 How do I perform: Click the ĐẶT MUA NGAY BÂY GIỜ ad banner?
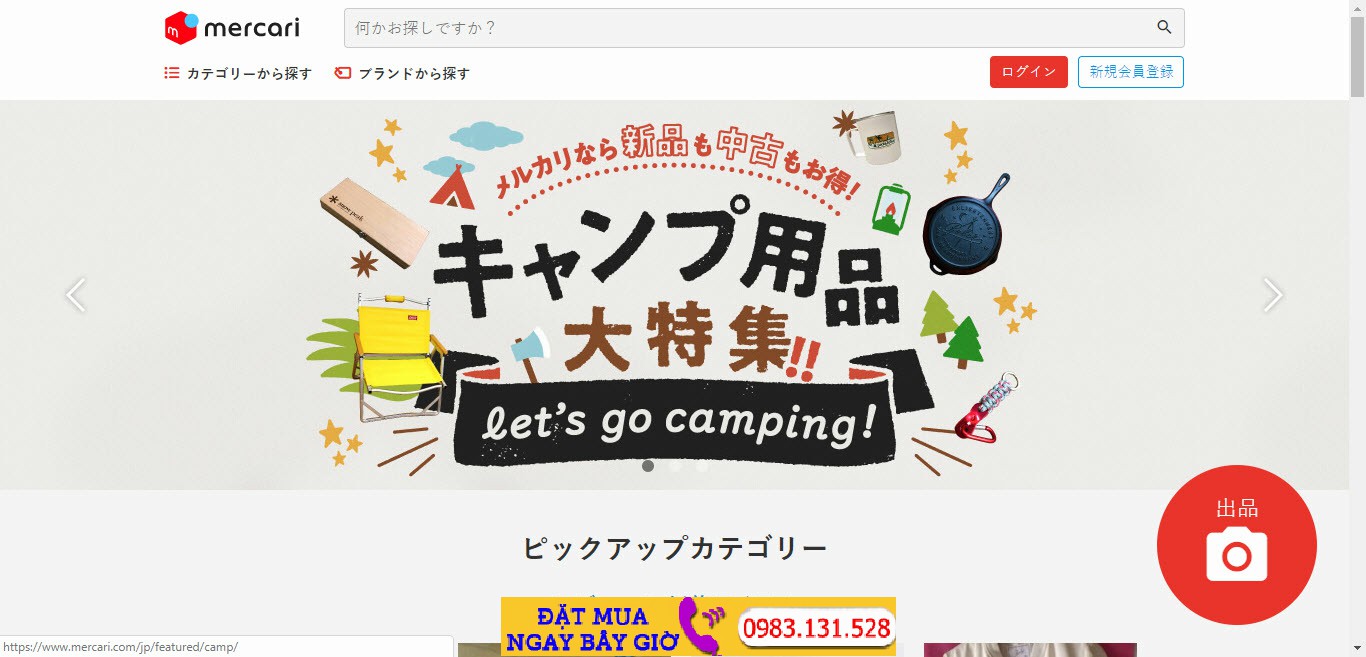pyautogui.click(x=698, y=626)
